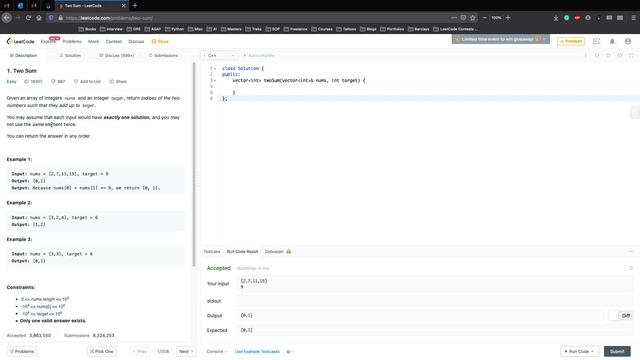Go to Next problem
The image size is (640, 360).
tap(186, 351)
